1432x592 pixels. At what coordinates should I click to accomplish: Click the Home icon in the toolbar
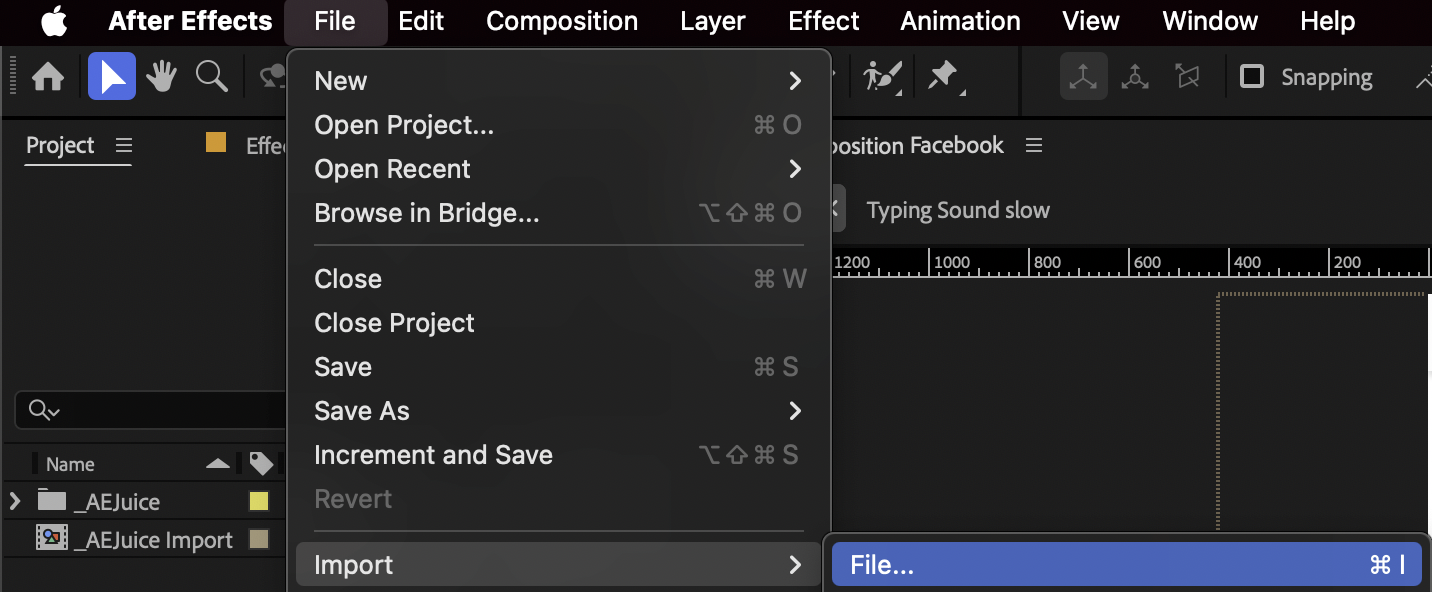coord(48,78)
